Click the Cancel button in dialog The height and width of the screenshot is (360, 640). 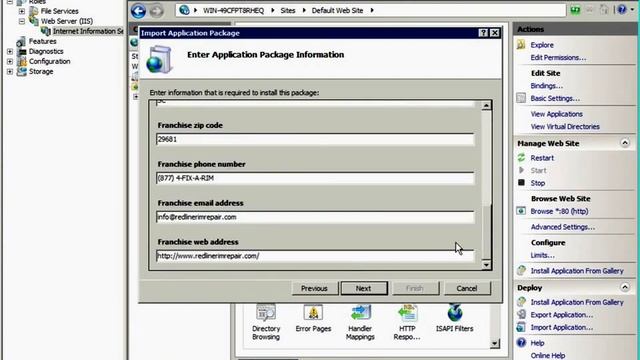pyautogui.click(x=467, y=288)
